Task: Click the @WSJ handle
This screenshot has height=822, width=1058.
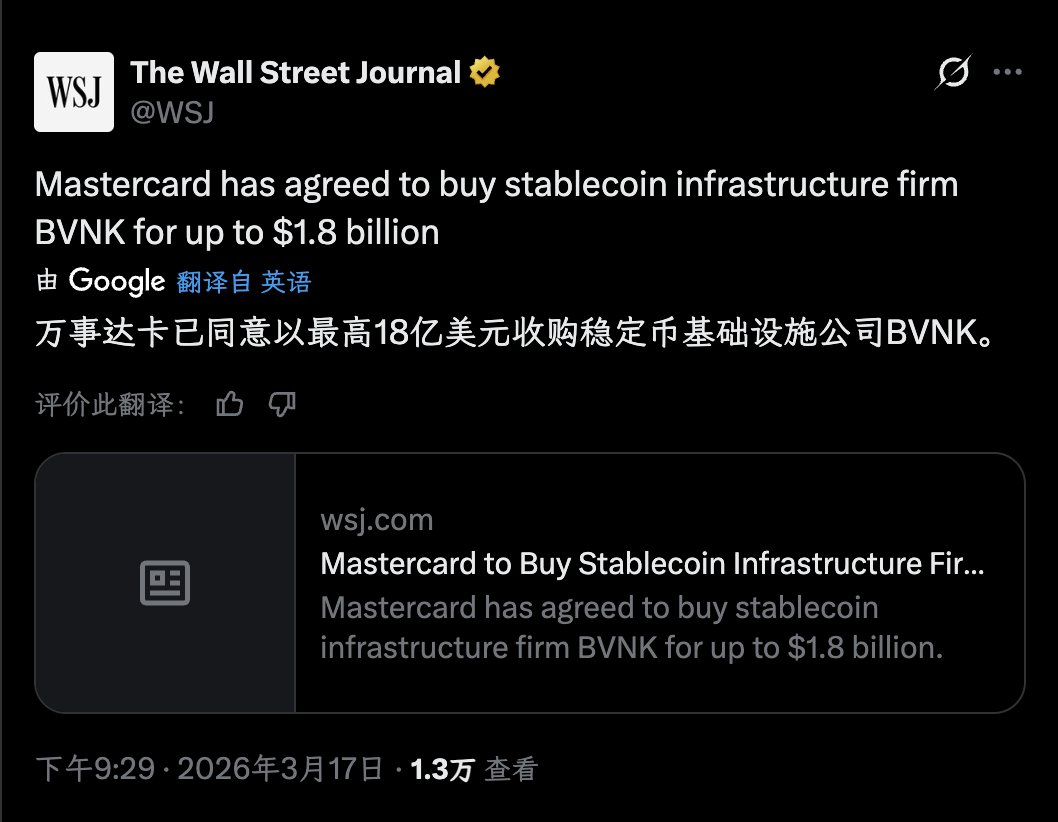Action: (x=171, y=112)
